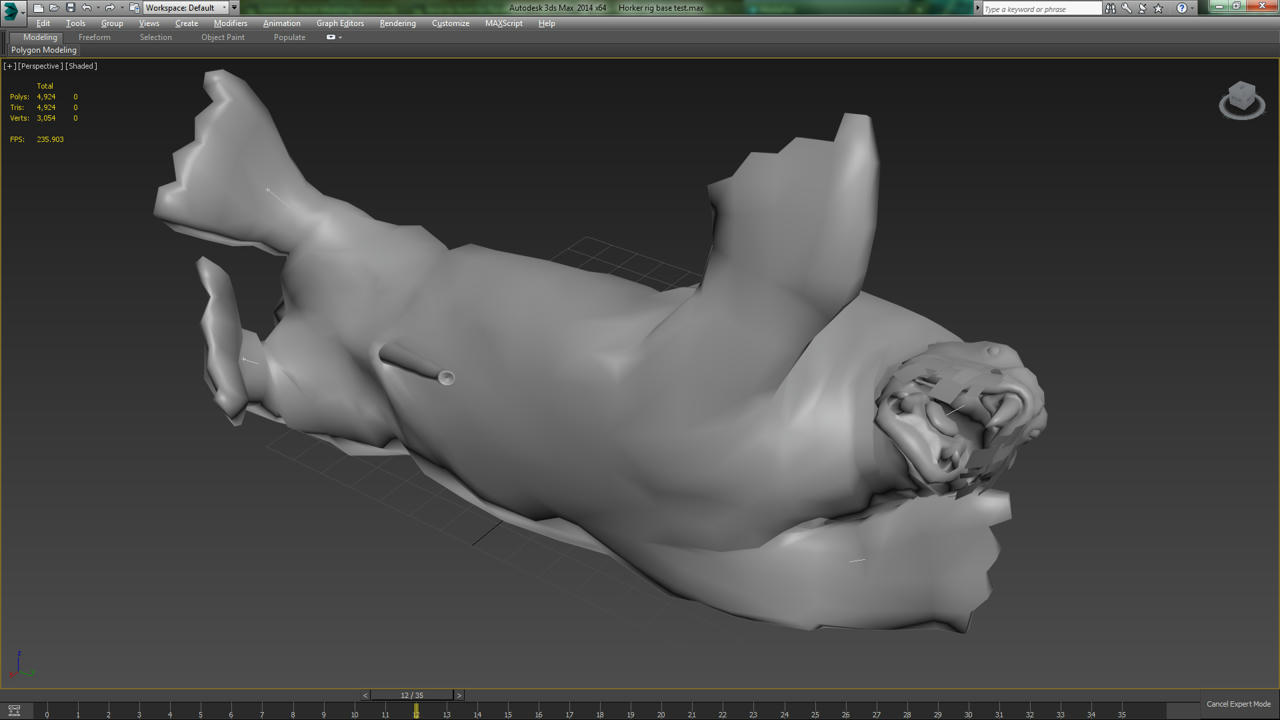1280x720 pixels.
Task: Open the 3ds Max application menu logo
Action: tap(11, 12)
